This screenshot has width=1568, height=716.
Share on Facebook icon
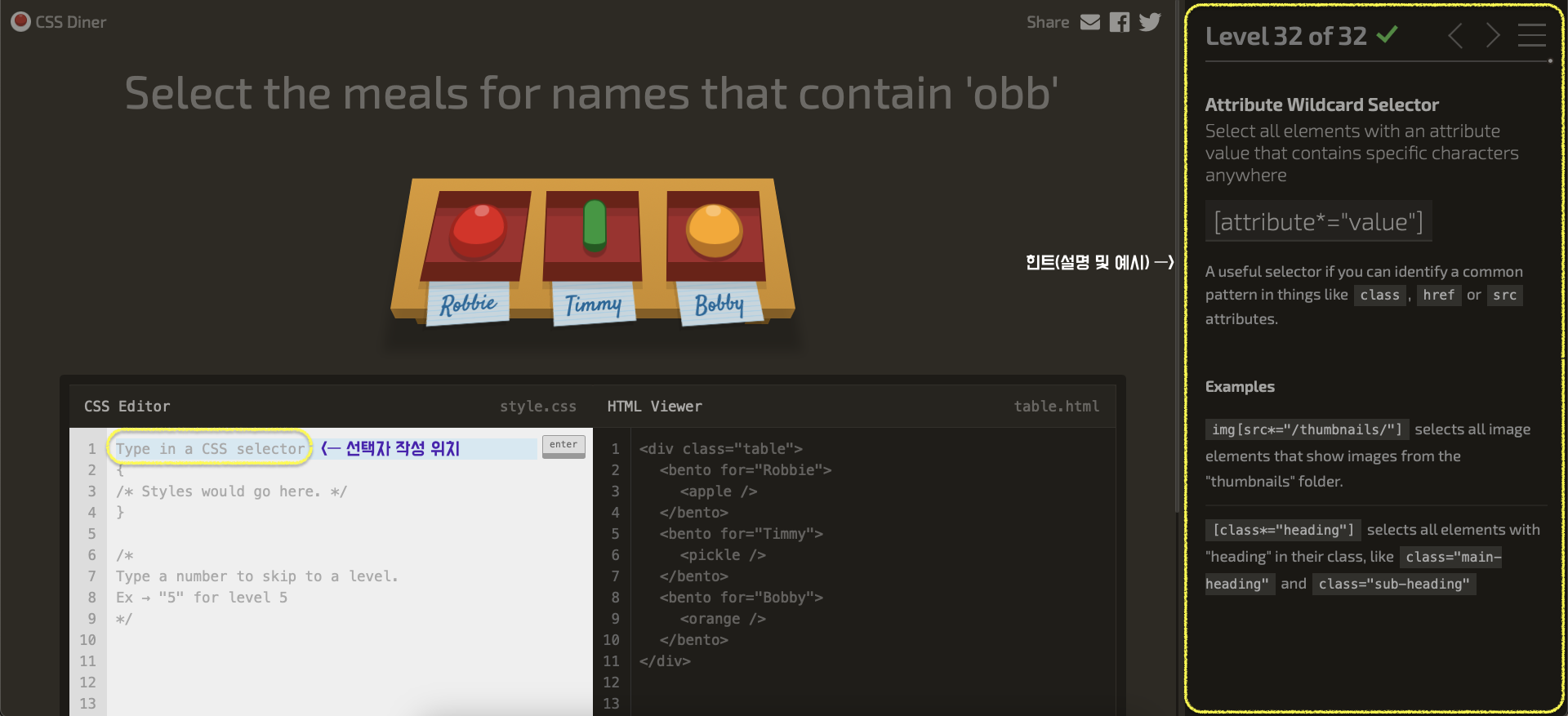(1120, 22)
